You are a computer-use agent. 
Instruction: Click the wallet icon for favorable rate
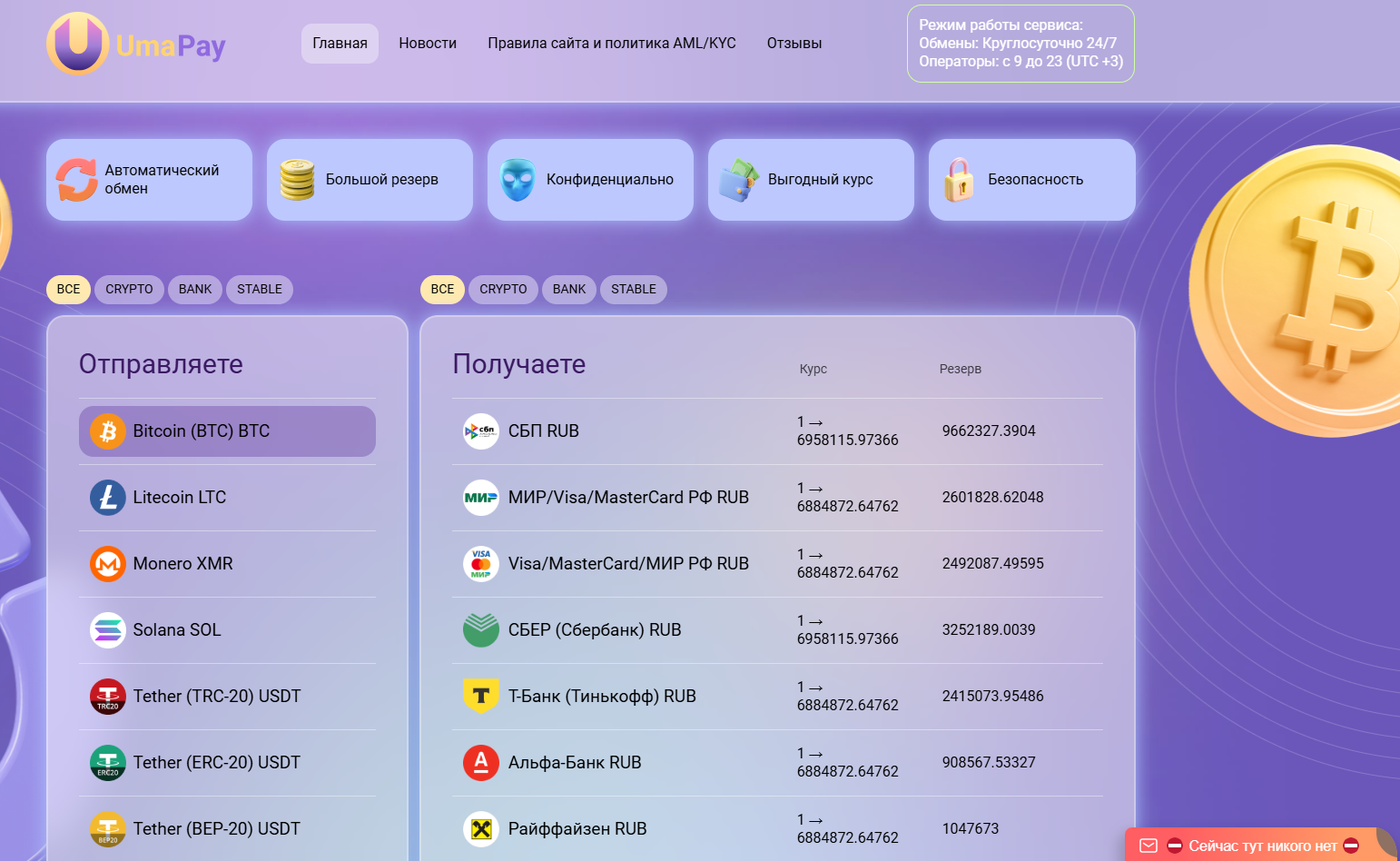pos(739,180)
